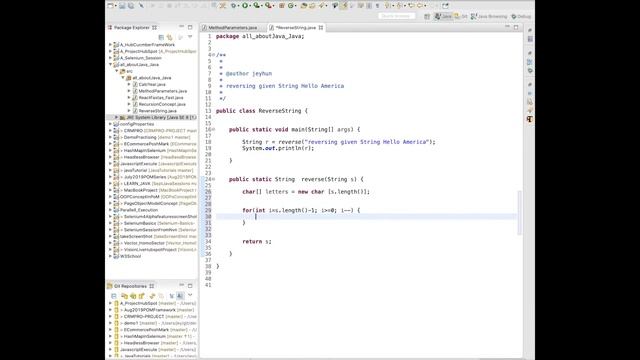This screenshot has height=360, width=640.
Task: Expand the A_HubCucumberFrameWork project
Action: 110,45
